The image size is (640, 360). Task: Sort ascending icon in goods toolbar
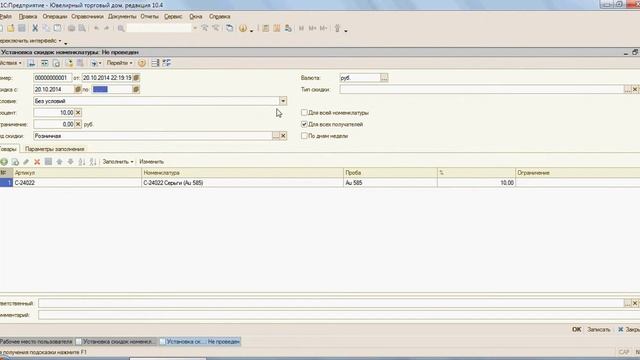coord(82,162)
